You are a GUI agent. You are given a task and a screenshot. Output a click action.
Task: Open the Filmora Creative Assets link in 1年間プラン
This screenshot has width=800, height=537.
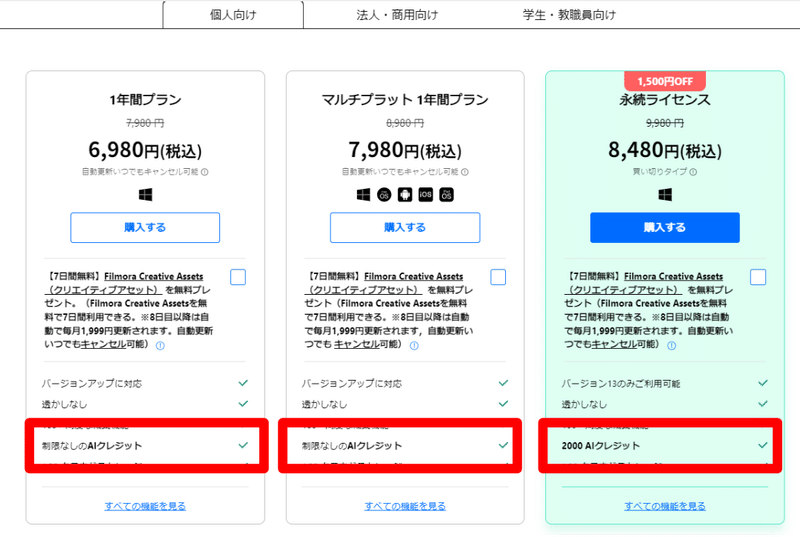tap(154, 276)
